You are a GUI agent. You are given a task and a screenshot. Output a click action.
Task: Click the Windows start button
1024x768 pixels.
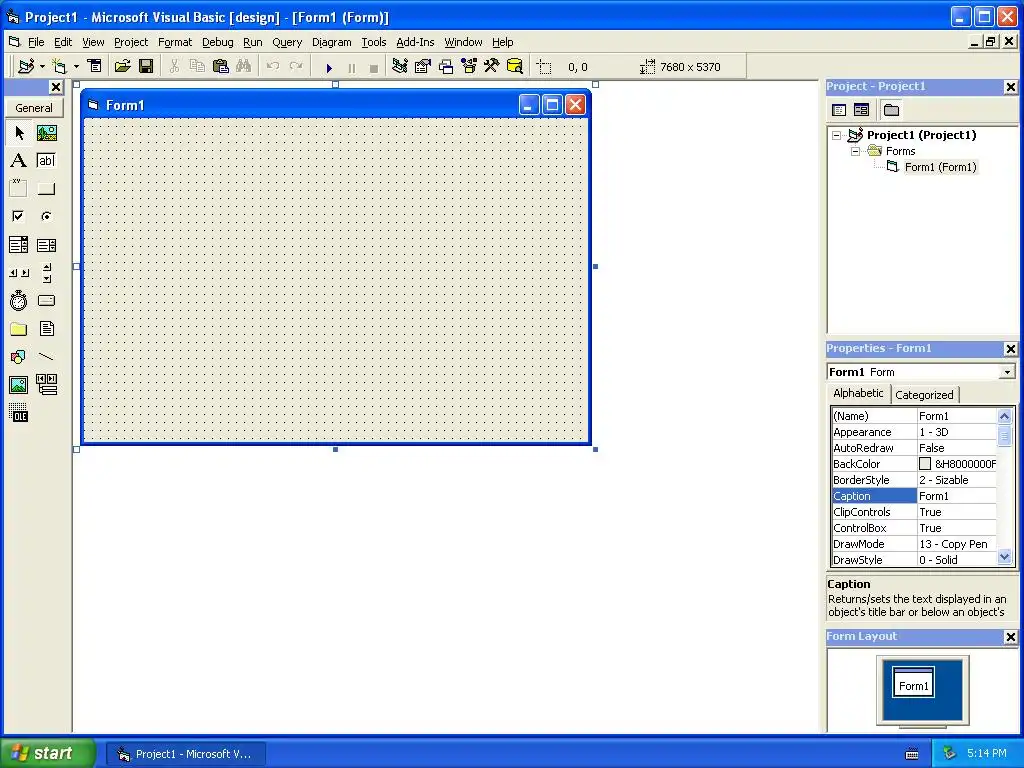coord(47,754)
